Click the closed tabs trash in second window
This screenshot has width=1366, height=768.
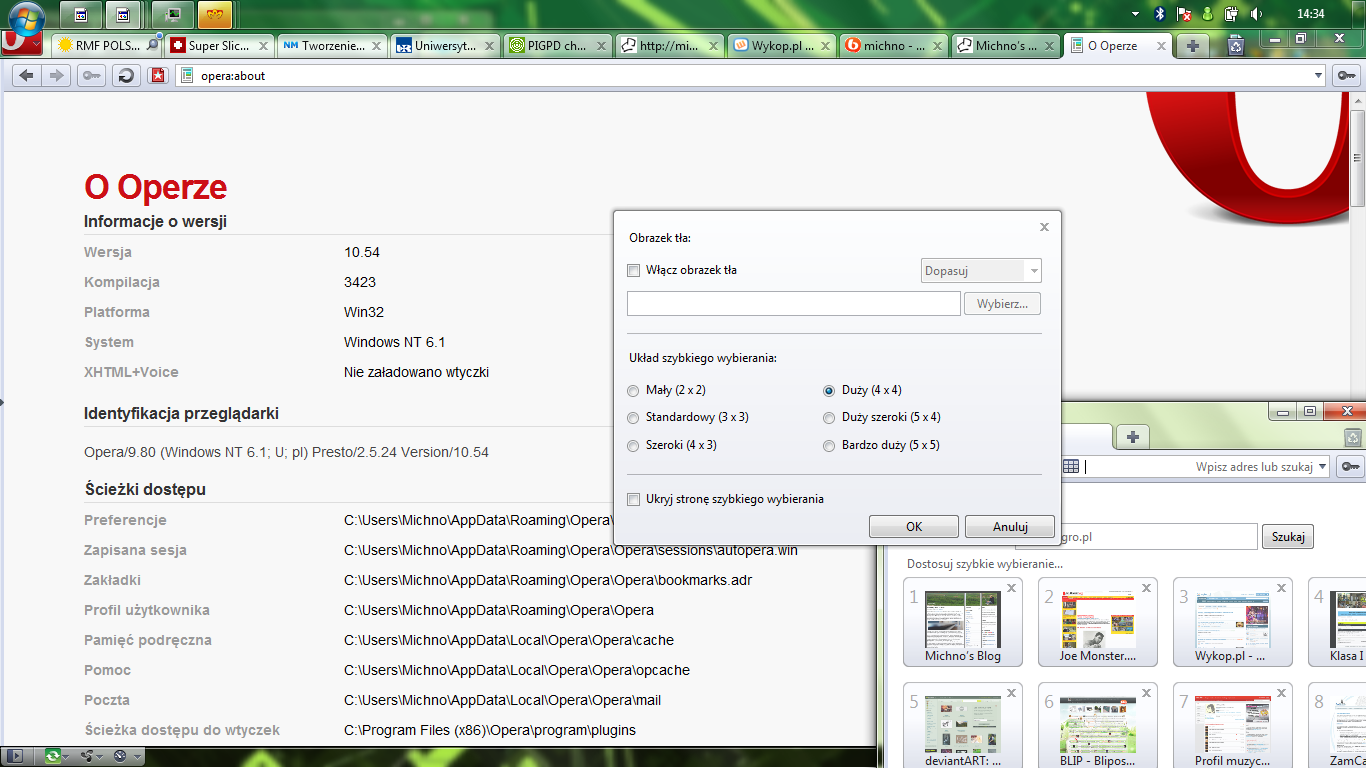click(x=1352, y=436)
